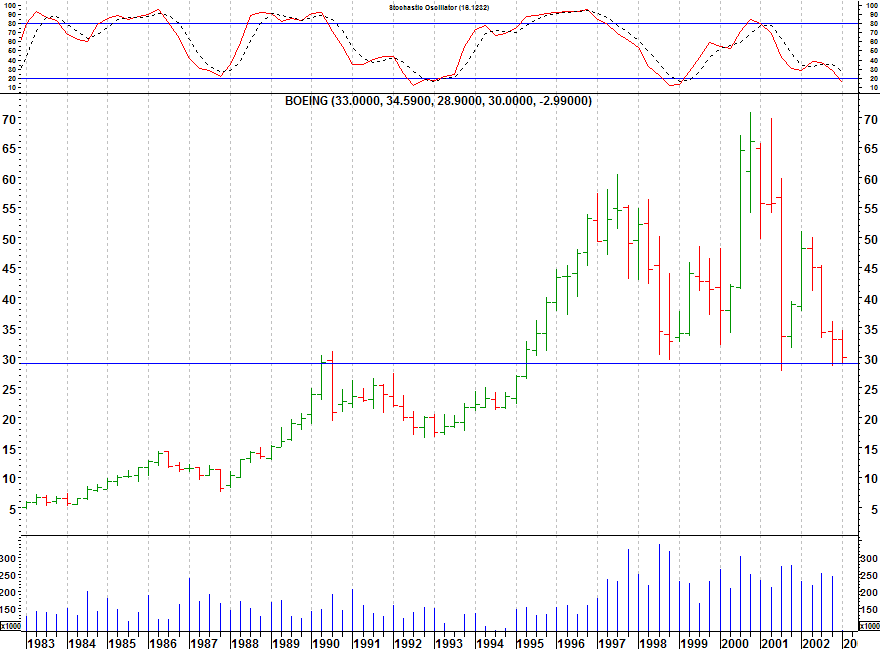Select the 1997 year label on time axis

(x=612, y=643)
